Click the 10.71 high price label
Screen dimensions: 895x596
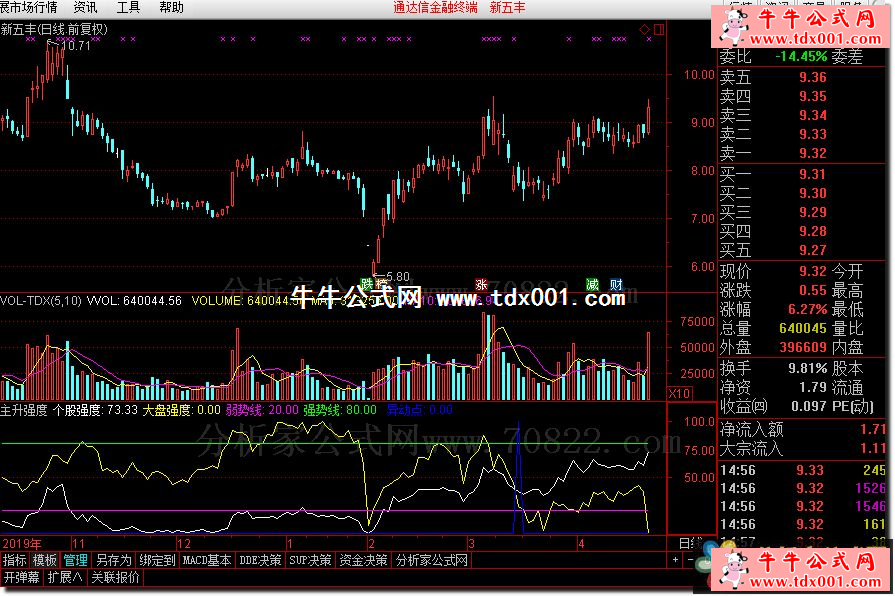coord(75,46)
